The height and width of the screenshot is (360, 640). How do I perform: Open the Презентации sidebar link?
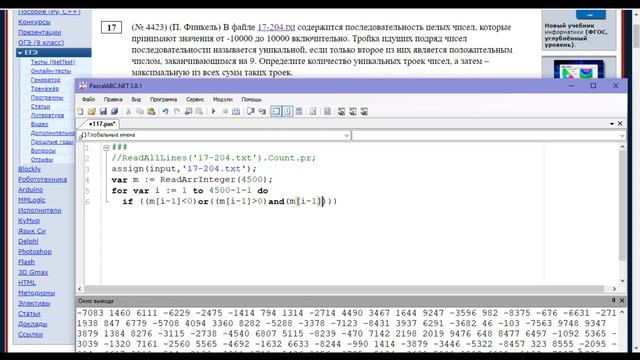pos(40,32)
